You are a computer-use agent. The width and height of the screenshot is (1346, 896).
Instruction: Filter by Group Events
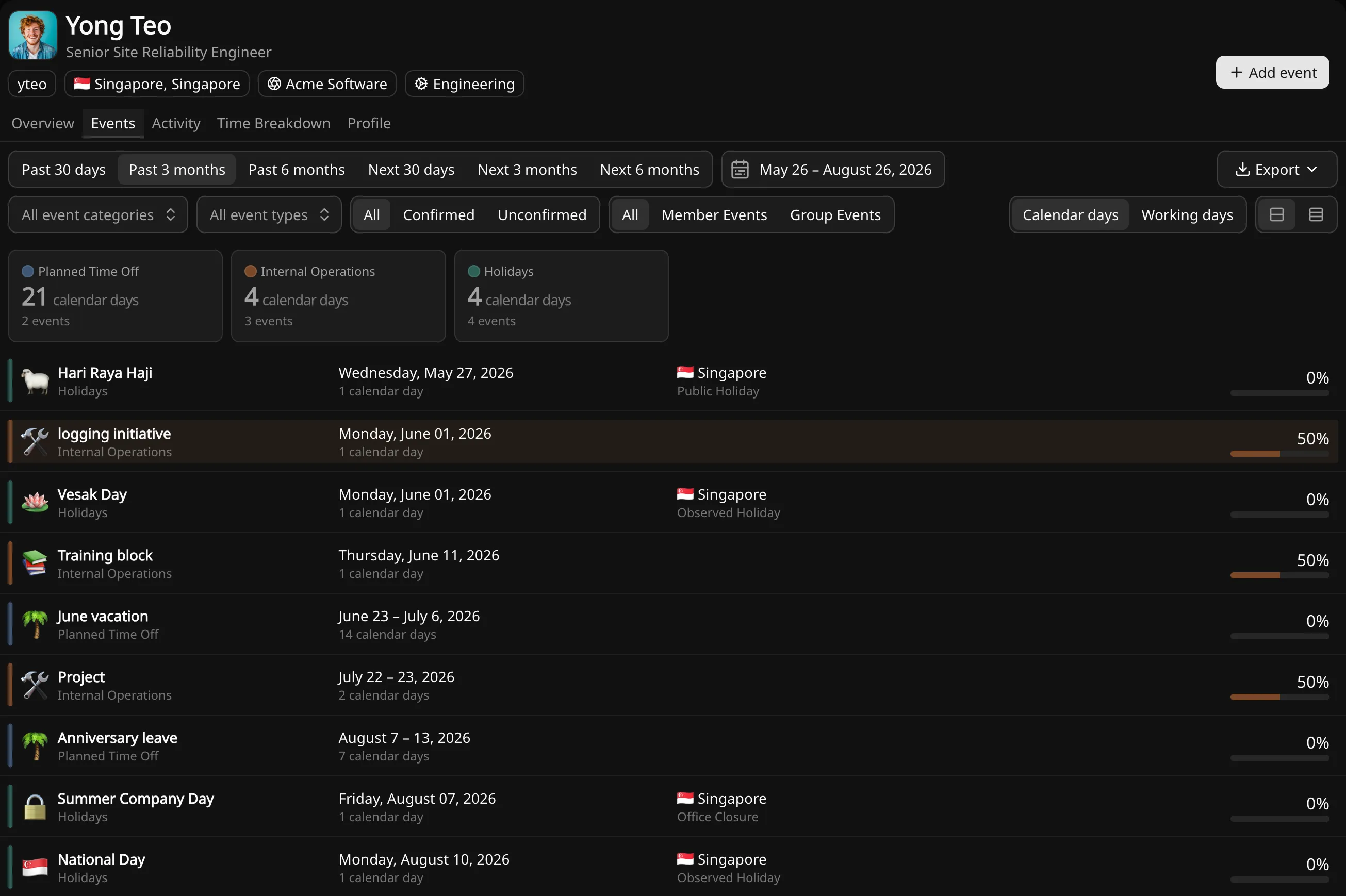coord(835,215)
